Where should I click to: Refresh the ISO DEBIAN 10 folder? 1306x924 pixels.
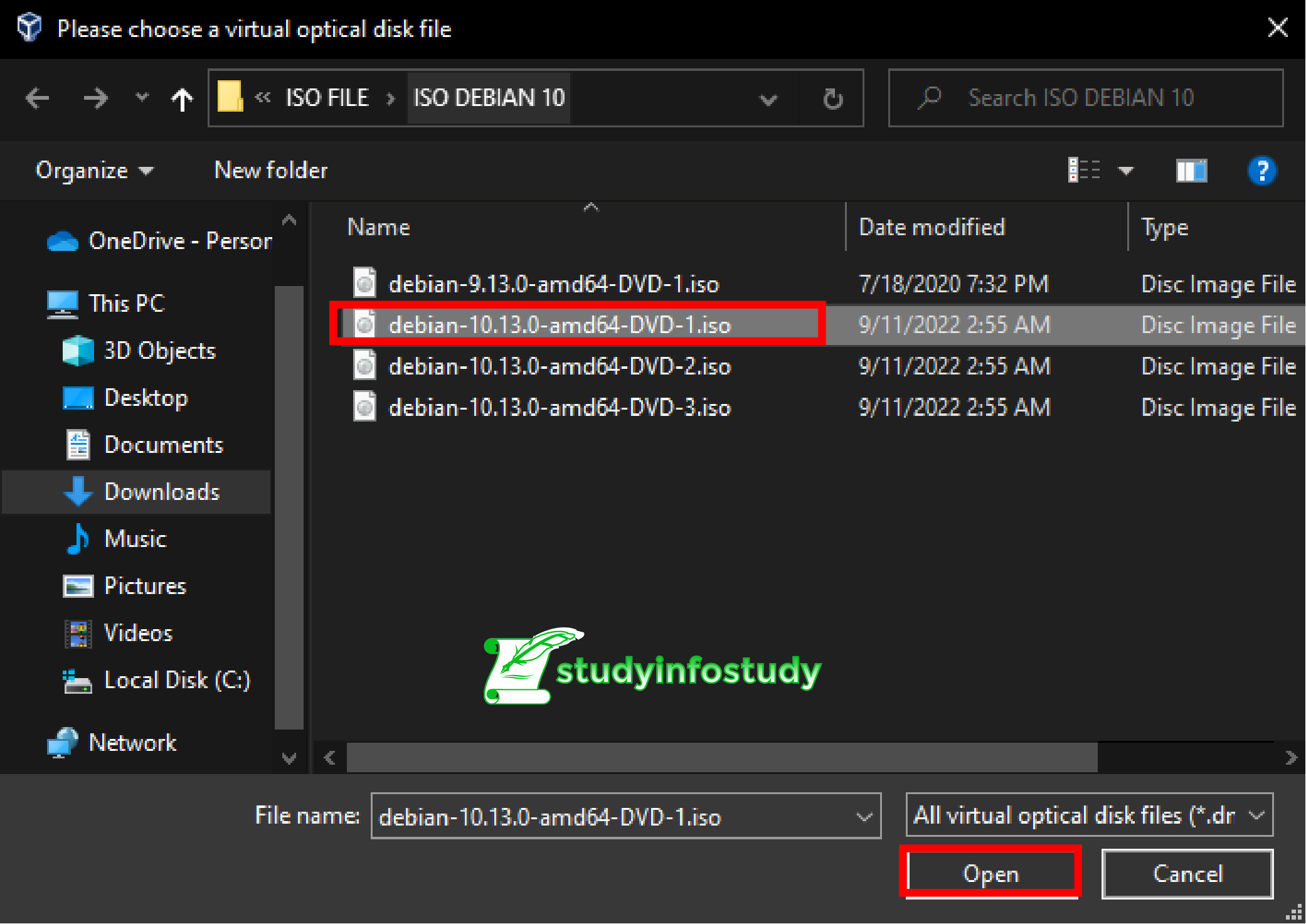coord(832,99)
